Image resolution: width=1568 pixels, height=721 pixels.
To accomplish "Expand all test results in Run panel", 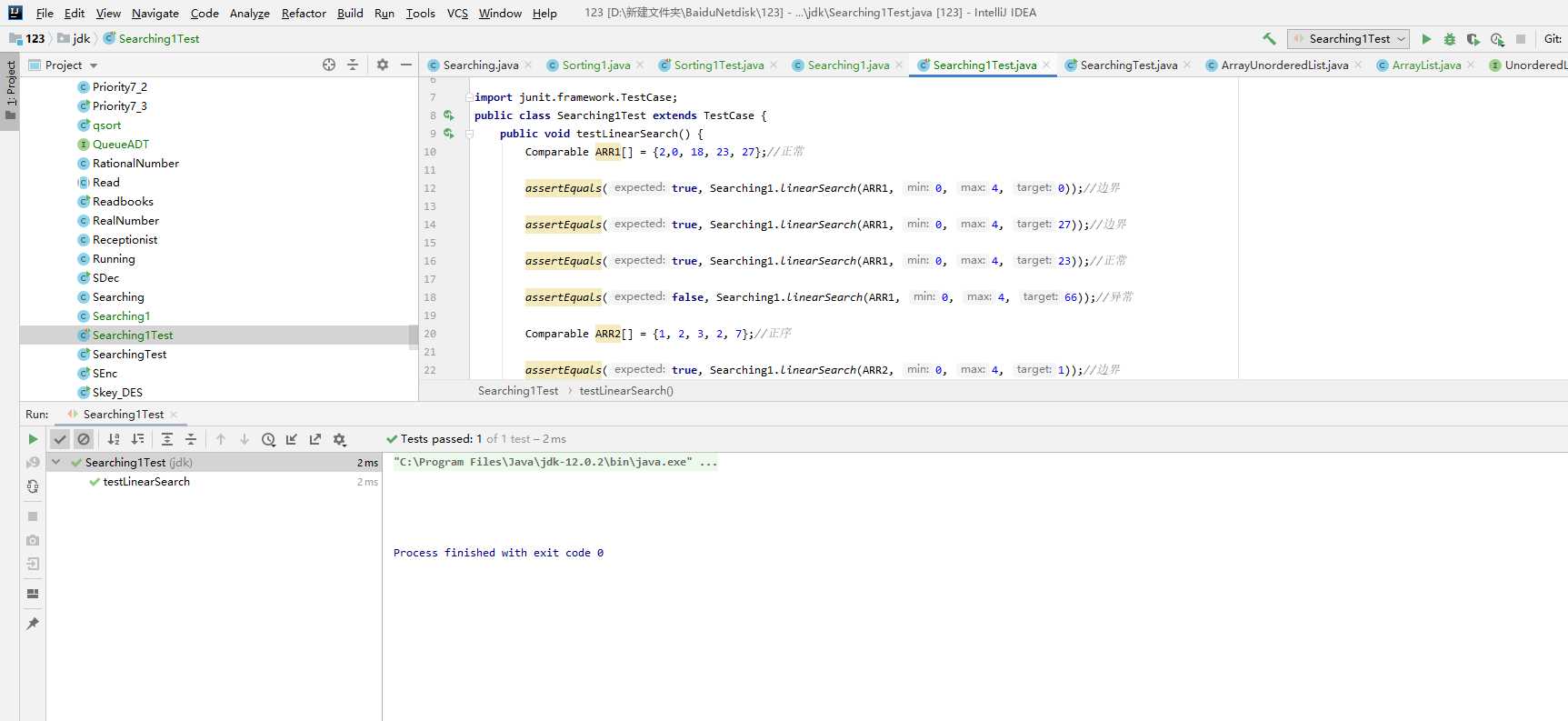I will tap(167, 439).
